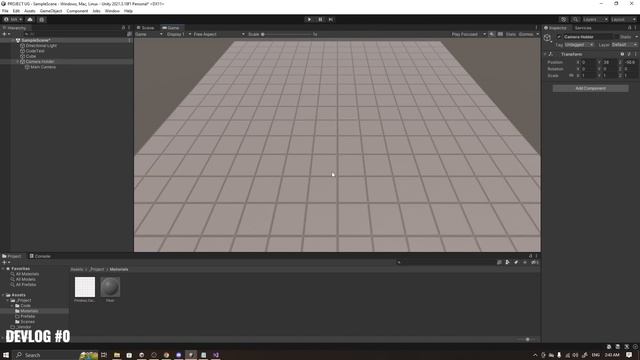Click the Add Component button

[x=590, y=88]
